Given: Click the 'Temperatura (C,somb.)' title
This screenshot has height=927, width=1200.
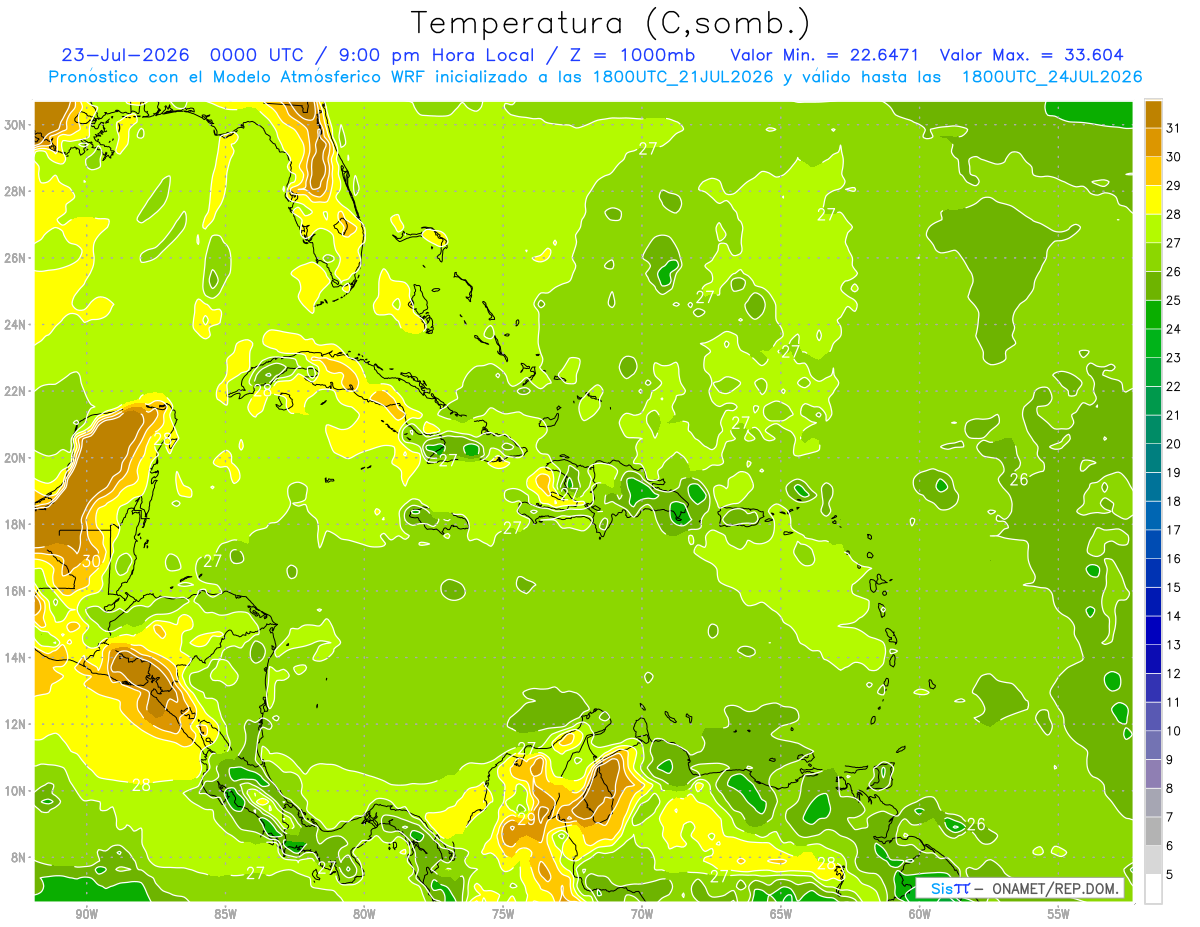Looking at the screenshot, I should pos(611,23).
